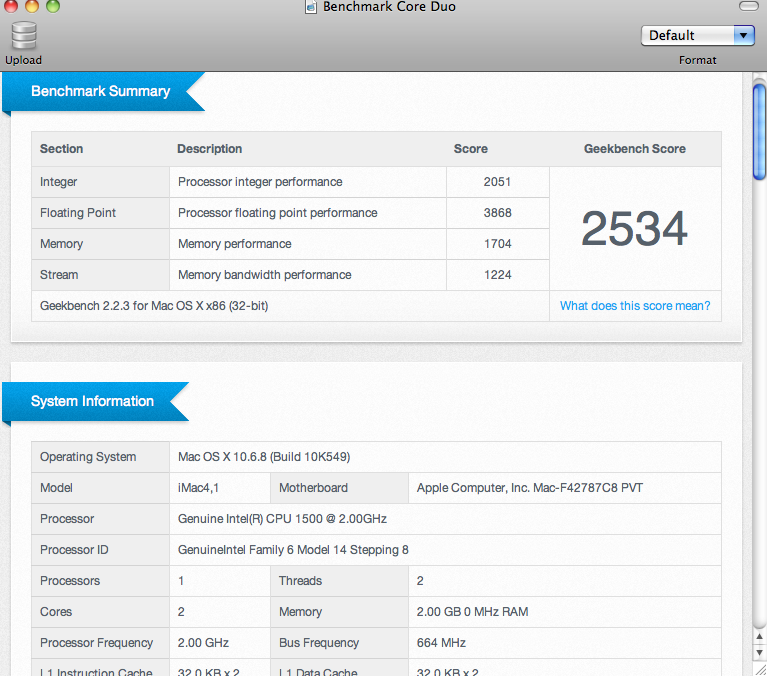Viewport: 767px width, 676px height.
Task: Click '2.00 GB 0 MHz RAM' value
Action: click(x=472, y=612)
